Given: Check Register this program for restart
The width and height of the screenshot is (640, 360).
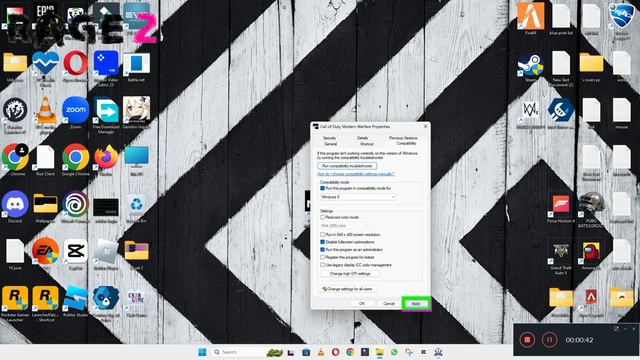Looking at the screenshot, I should [322, 257].
